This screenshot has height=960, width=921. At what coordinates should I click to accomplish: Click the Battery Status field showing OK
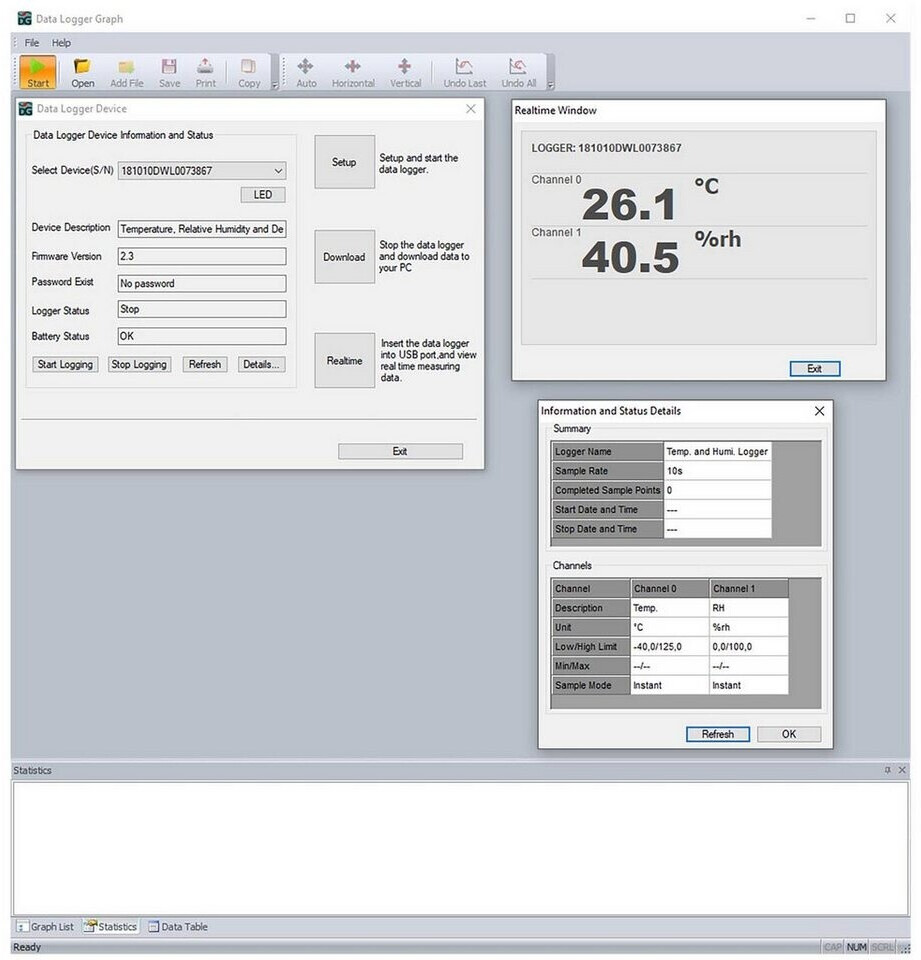[201, 336]
